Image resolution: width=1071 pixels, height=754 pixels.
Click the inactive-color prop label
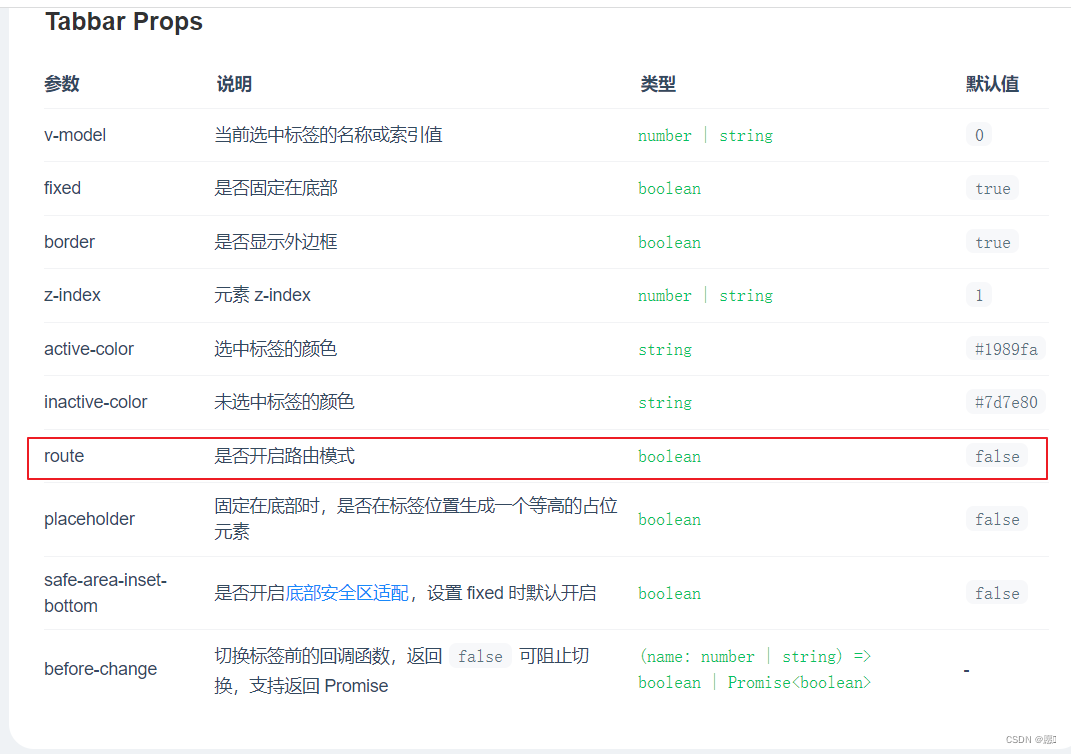[96, 402]
